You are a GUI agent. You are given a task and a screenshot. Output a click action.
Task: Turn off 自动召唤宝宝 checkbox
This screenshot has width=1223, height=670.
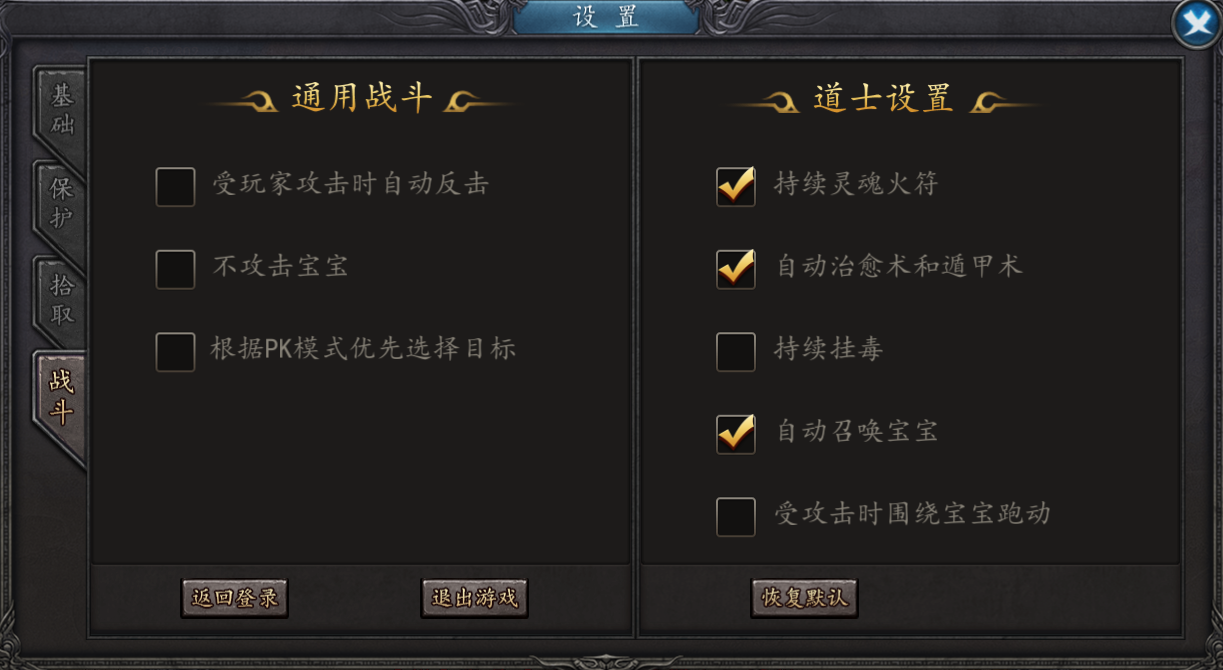[x=736, y=434]
